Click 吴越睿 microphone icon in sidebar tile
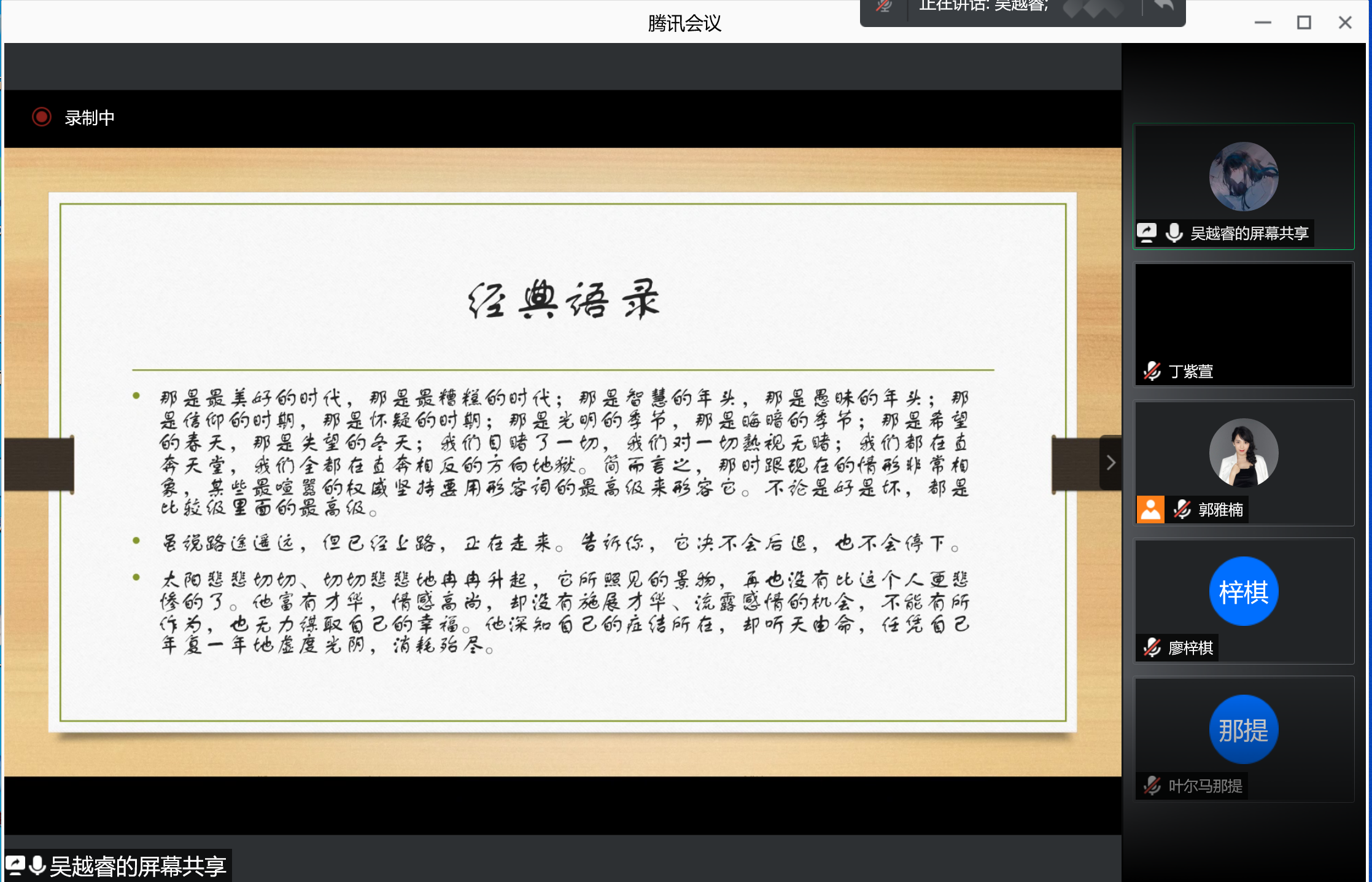This screenshot has width=1372, height=882. tap(1174, 233)
